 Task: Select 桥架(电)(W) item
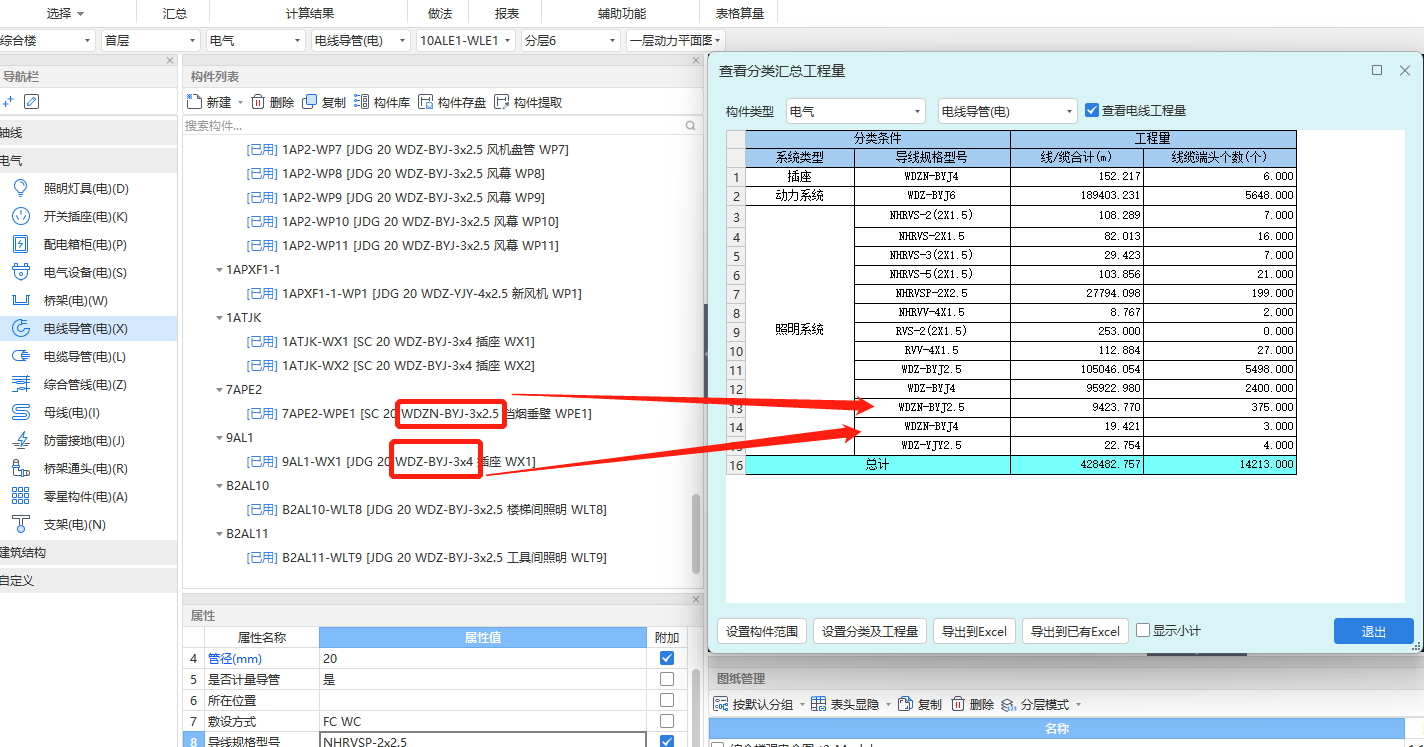[x=75, y=300]
